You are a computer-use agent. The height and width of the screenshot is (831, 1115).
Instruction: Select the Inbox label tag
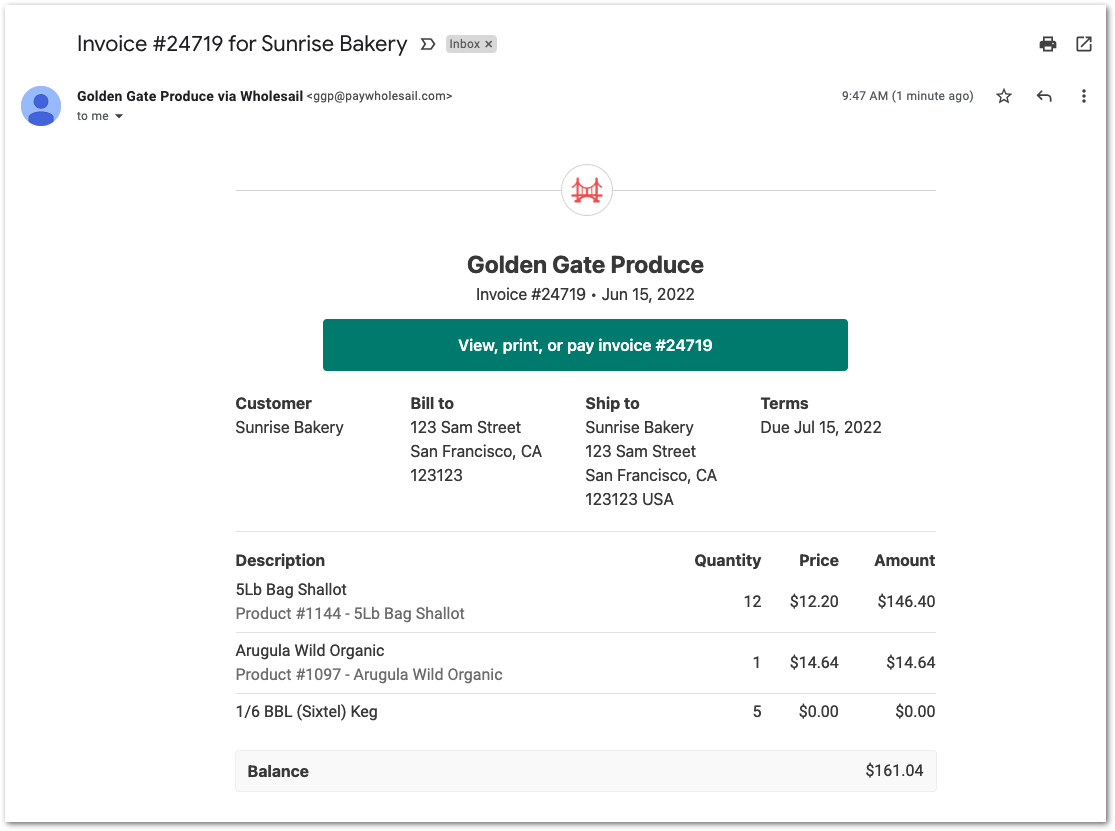pos(466,43)
